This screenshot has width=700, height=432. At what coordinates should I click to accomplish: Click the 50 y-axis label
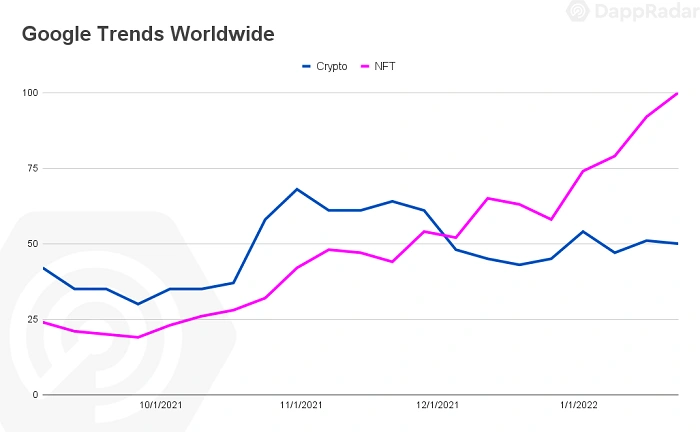(x=32, y=244)
